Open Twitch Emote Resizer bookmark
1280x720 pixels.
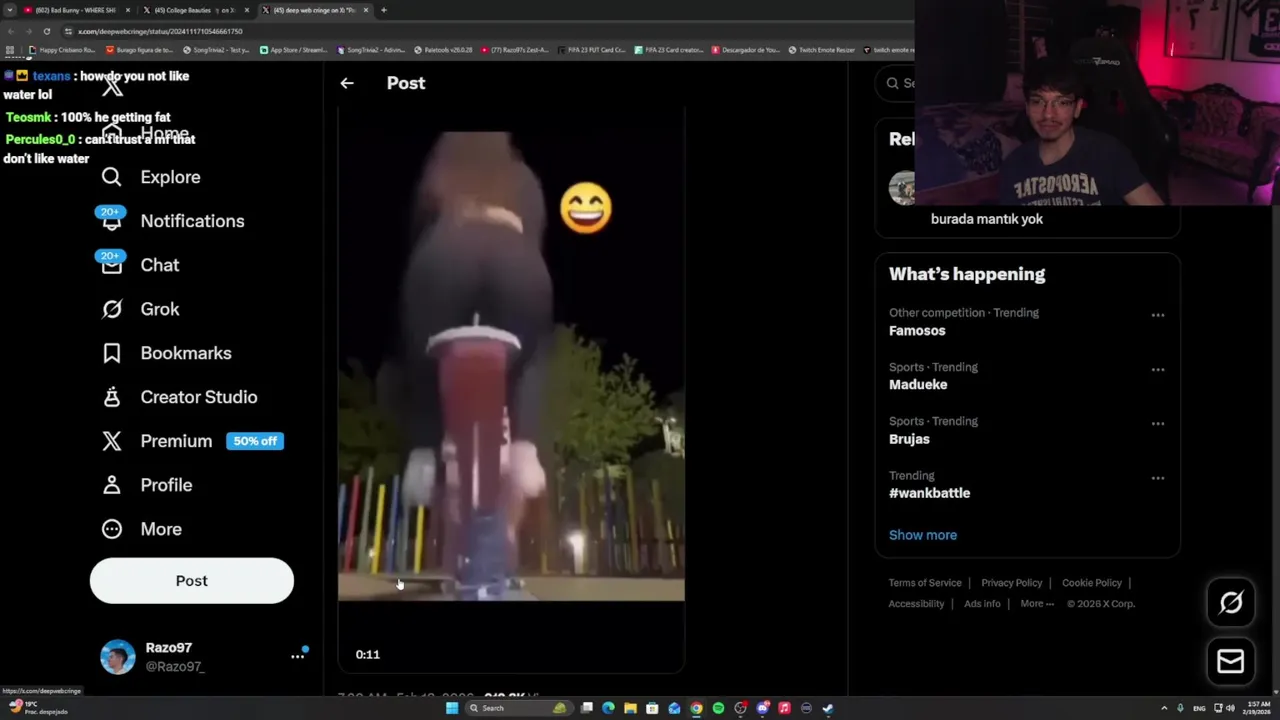pyautogui.click(x=822, y=50)
